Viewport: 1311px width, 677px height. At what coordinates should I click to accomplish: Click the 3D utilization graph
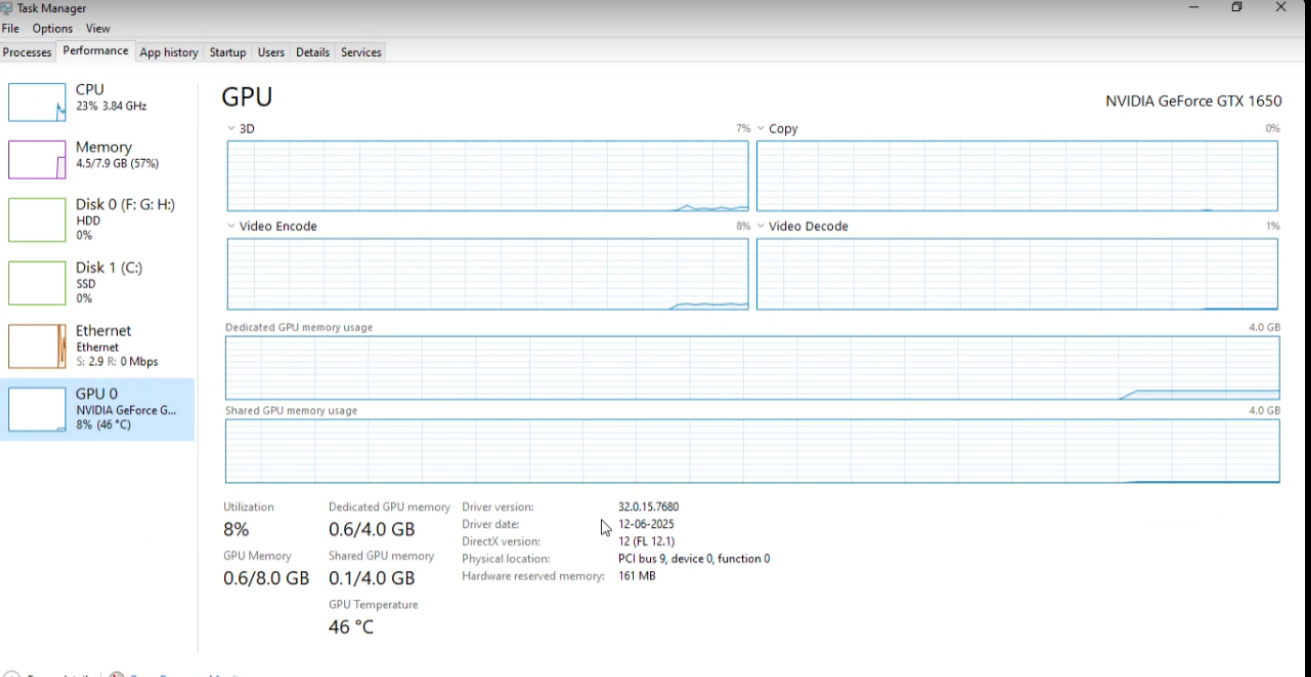point(487,176)
